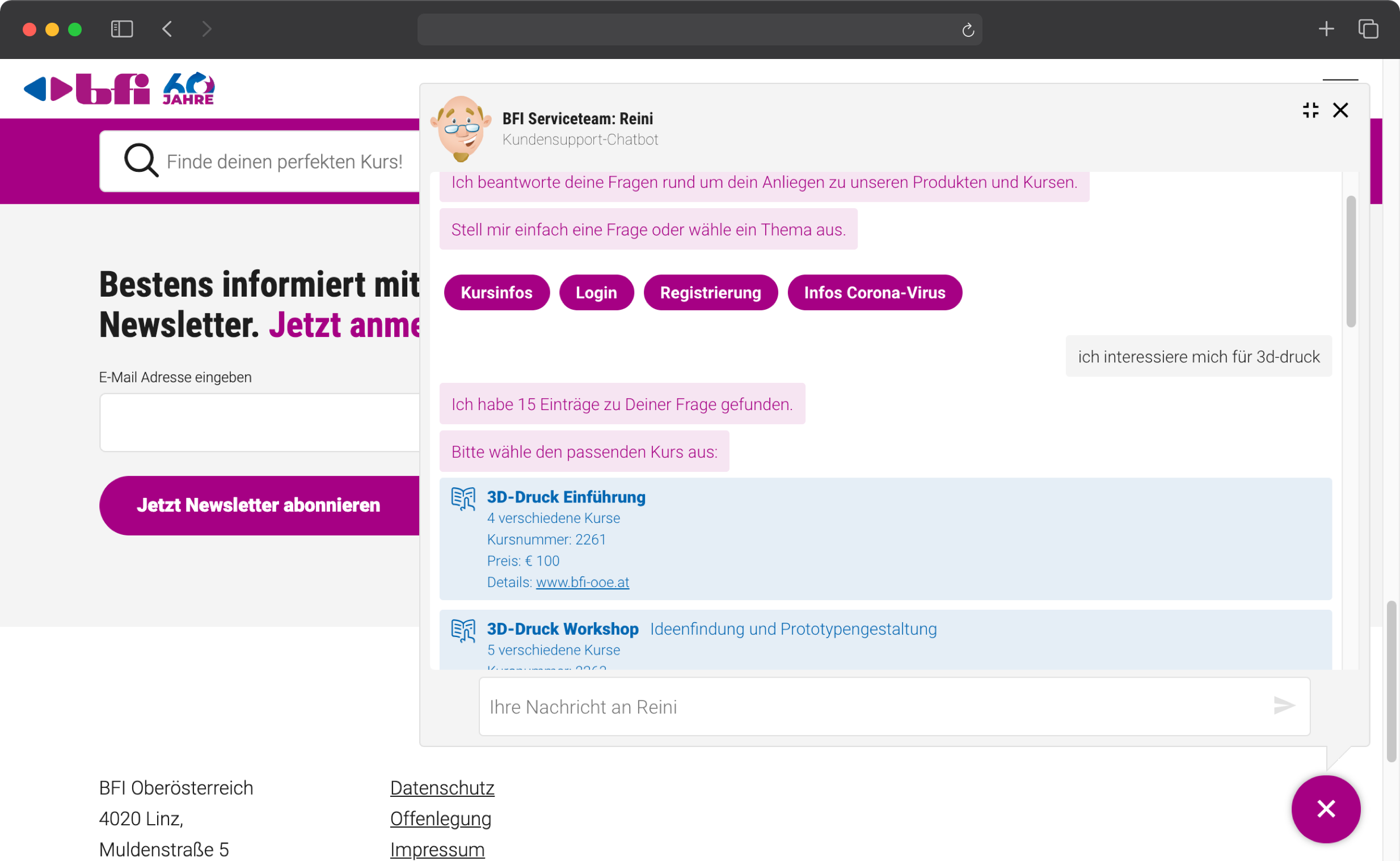1400x861 pixels.
Task: Click the book icon beside 3D-Druck Einführung
Action: [463, 498]
